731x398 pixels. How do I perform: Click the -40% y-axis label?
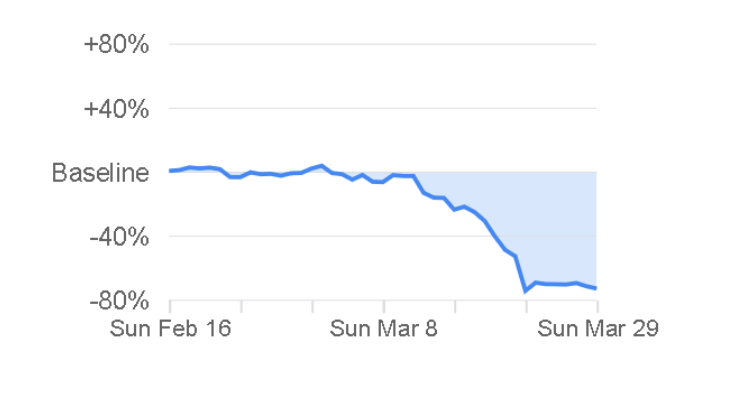tap(119, 237)
